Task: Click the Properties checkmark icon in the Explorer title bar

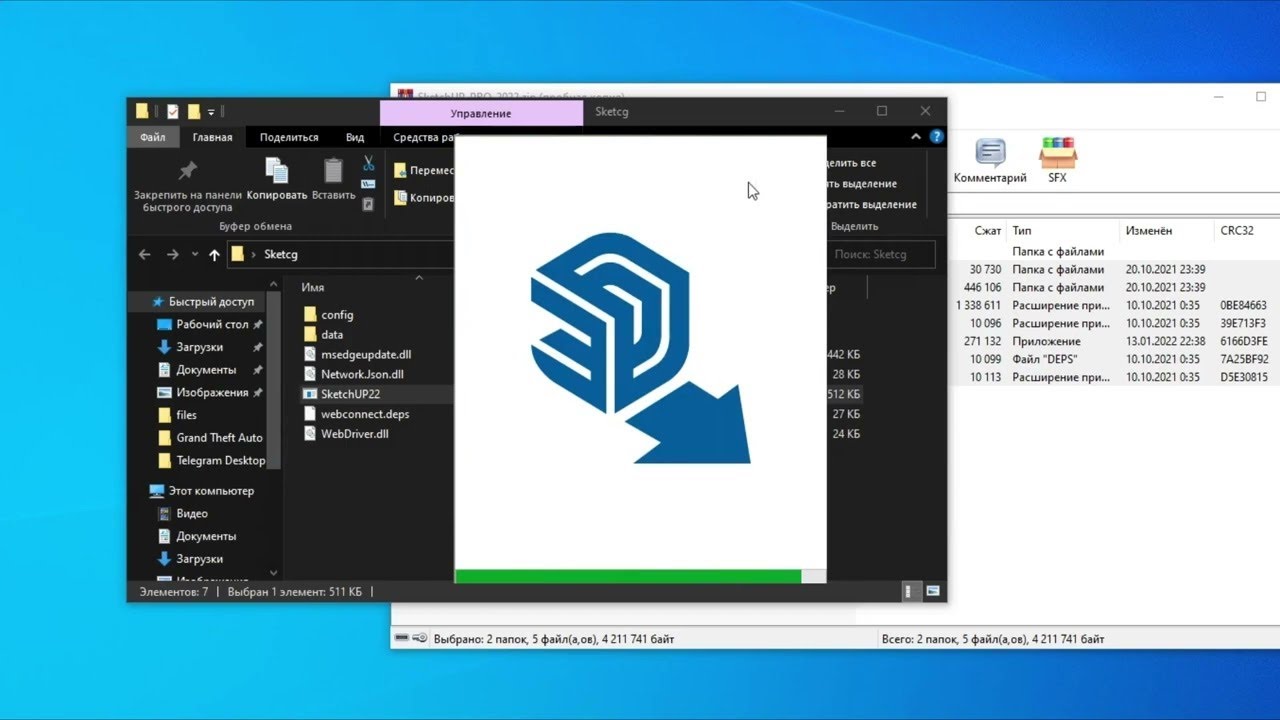Action: tap(173, 111)
